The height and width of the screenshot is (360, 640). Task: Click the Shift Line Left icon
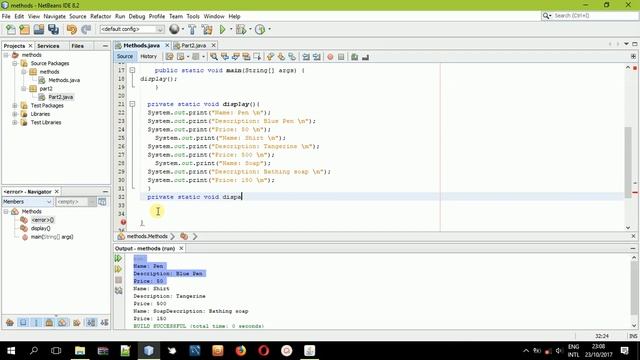tap(306, 57)
